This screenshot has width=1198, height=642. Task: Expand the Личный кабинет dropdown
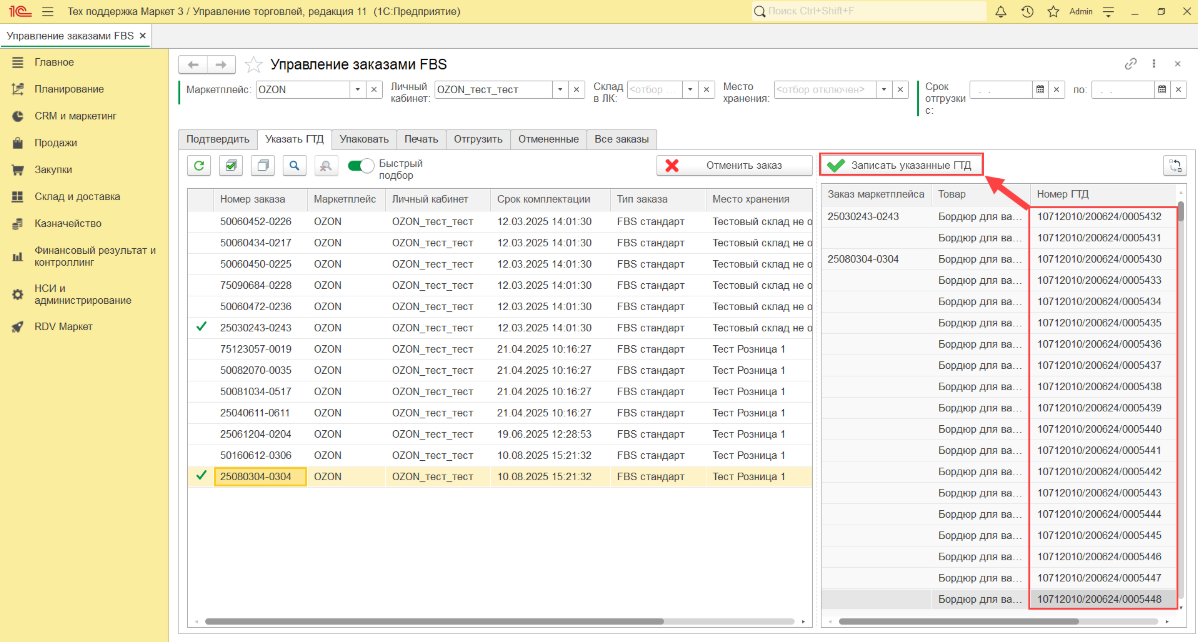[560, 89]
